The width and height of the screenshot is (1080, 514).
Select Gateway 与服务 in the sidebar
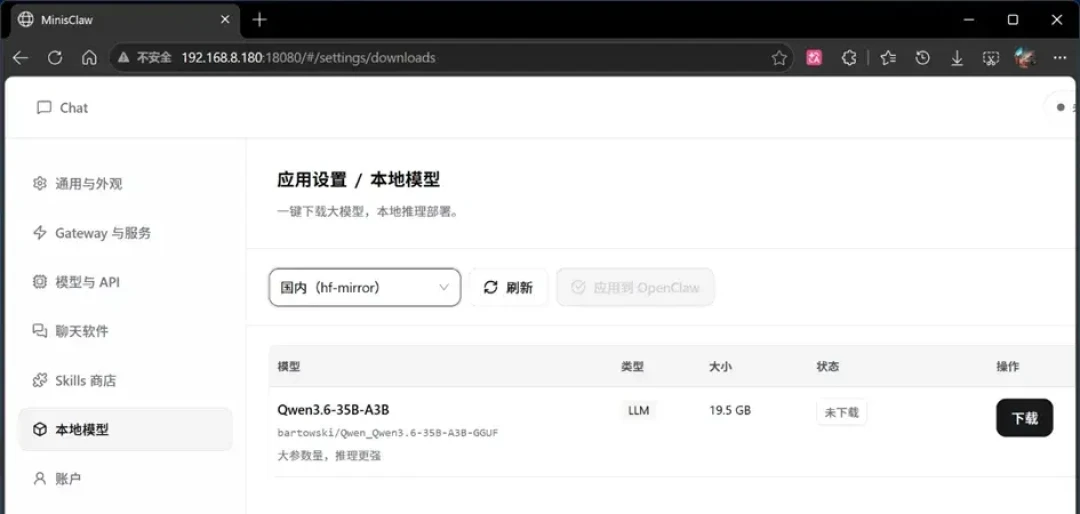(x=125, y=233)
